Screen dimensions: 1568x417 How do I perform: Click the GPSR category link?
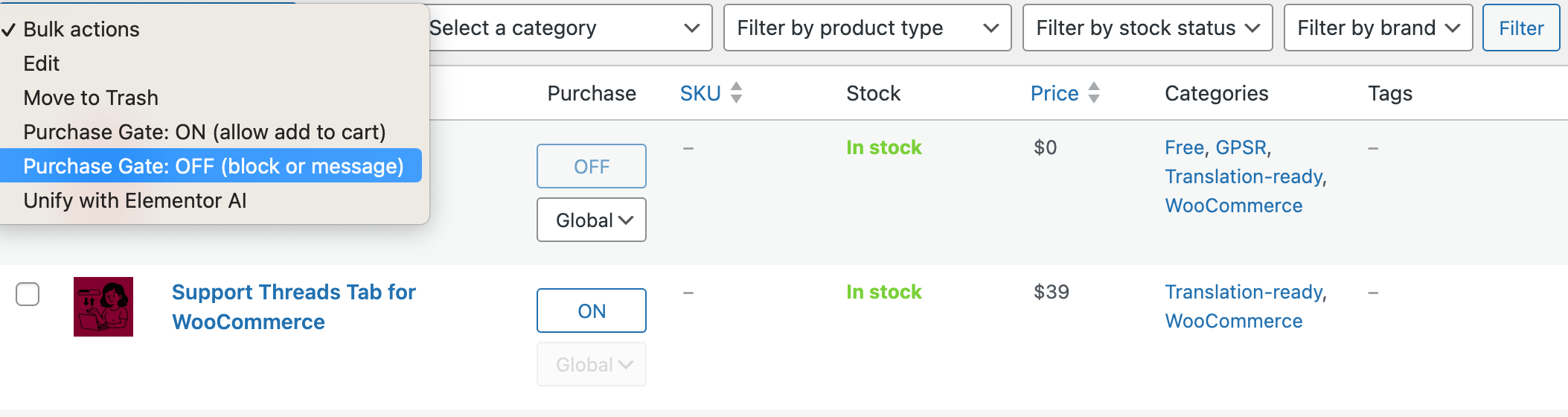(1241, 147)
